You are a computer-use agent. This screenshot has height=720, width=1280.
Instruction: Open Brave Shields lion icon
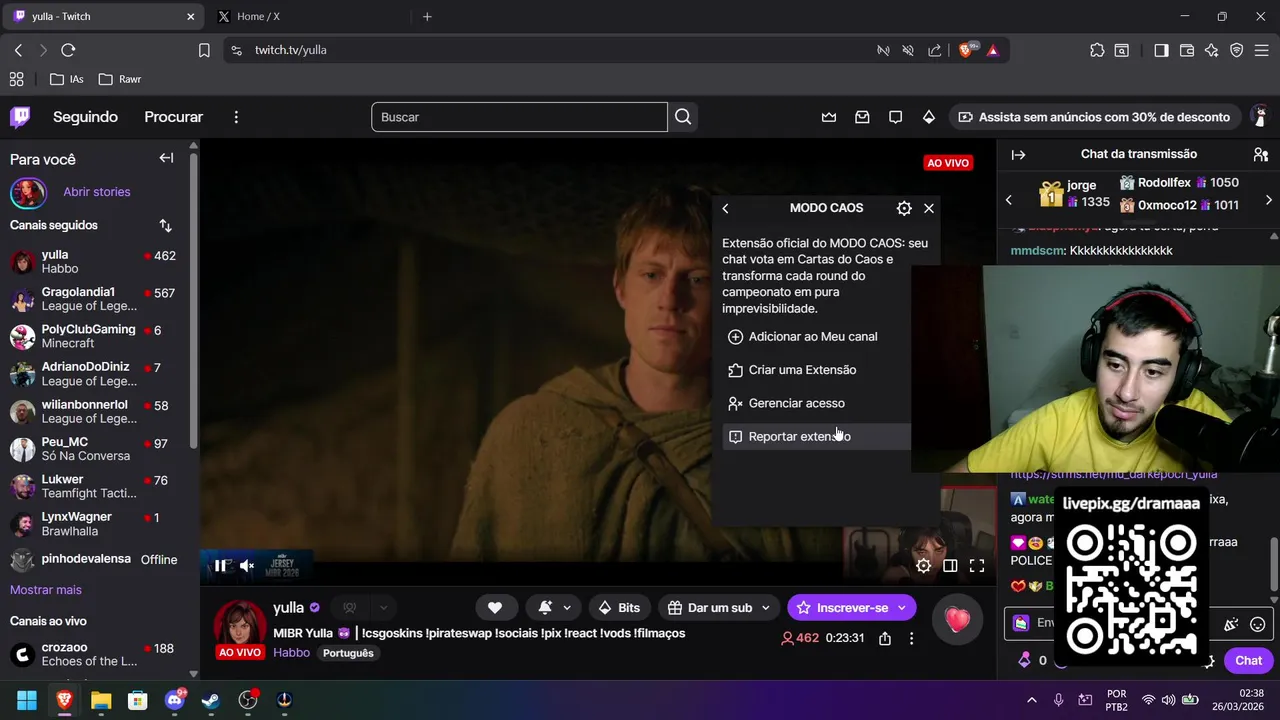(966, 50)
